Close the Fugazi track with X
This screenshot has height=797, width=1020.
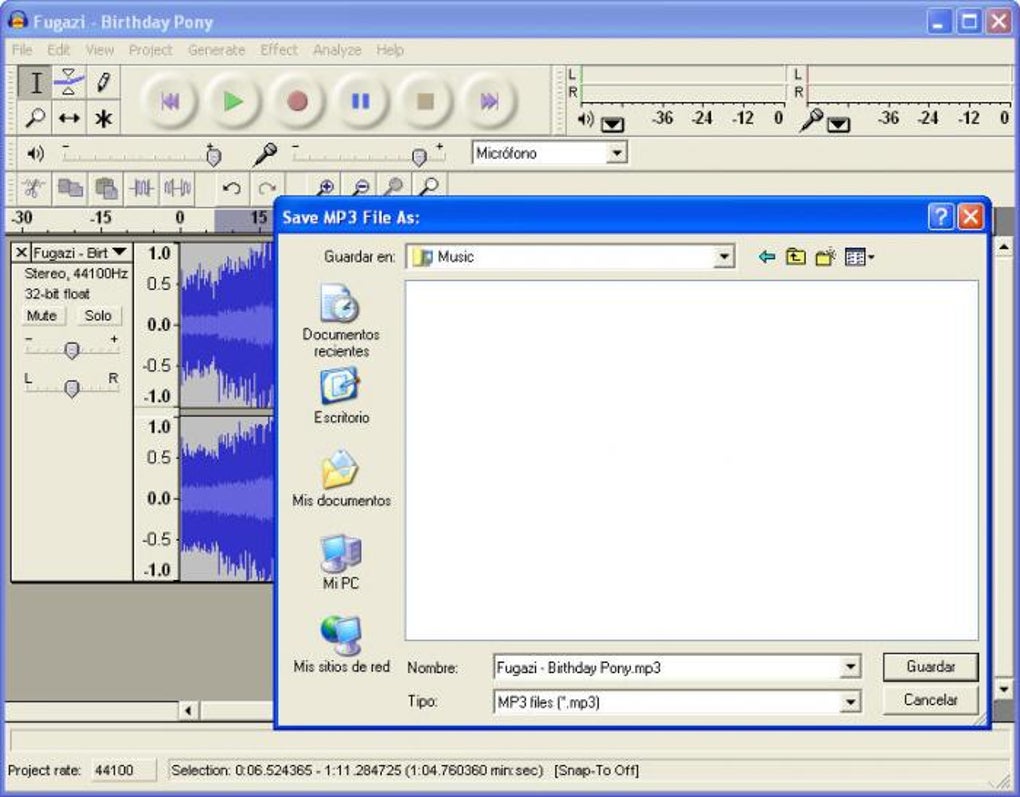click(21, 252)
